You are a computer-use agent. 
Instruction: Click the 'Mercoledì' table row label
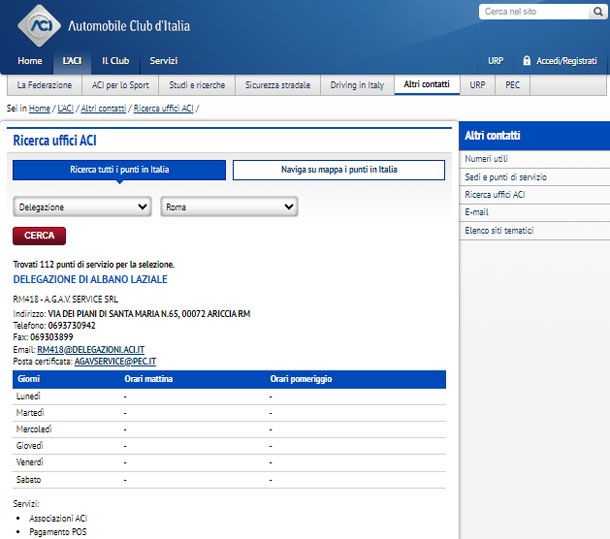click(34, 429)
